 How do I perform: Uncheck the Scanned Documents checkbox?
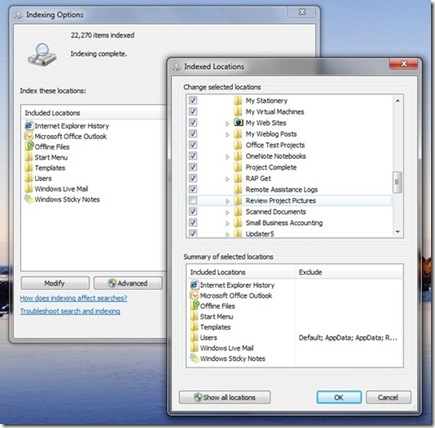pyautogui.click(x=193, y=211)
